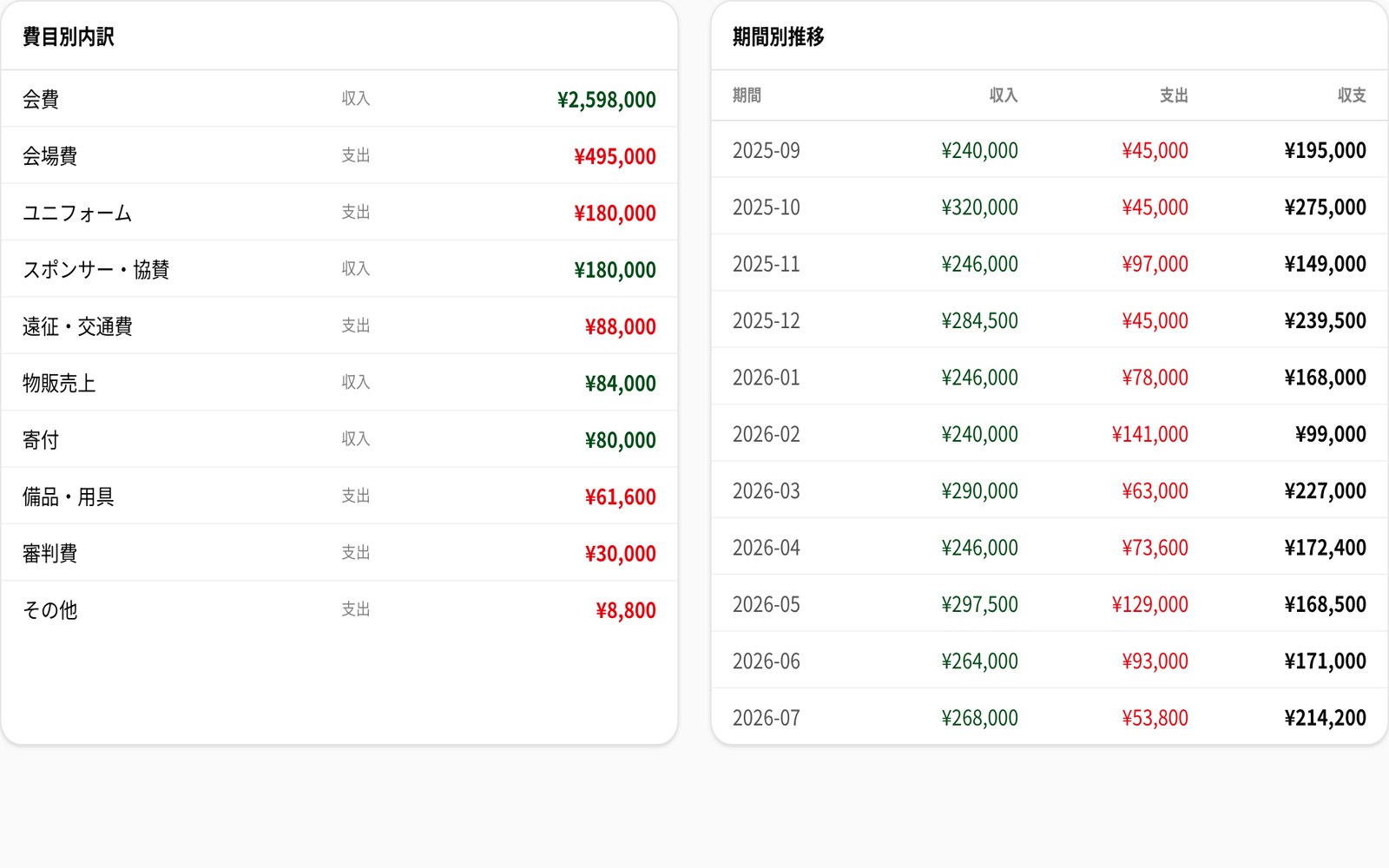The image size is (1389, 868).
Task: Click the 費目別内訳 panel title
Action: [x=69, y=36]
